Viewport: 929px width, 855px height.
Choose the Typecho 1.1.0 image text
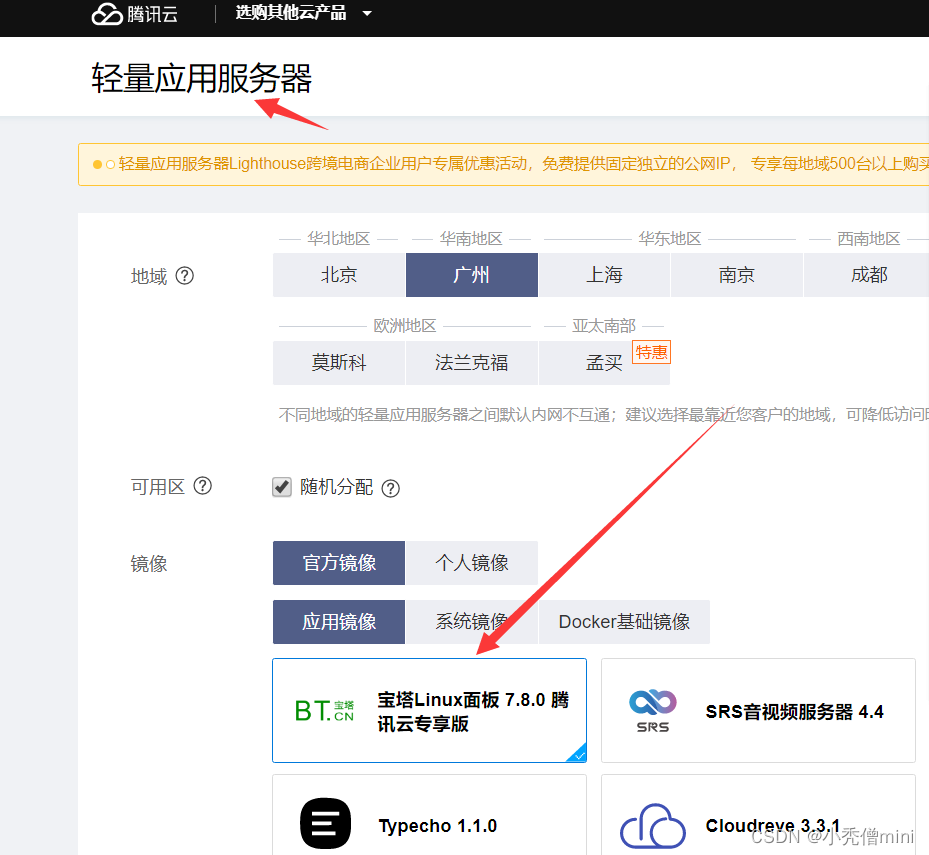[438, 825]
